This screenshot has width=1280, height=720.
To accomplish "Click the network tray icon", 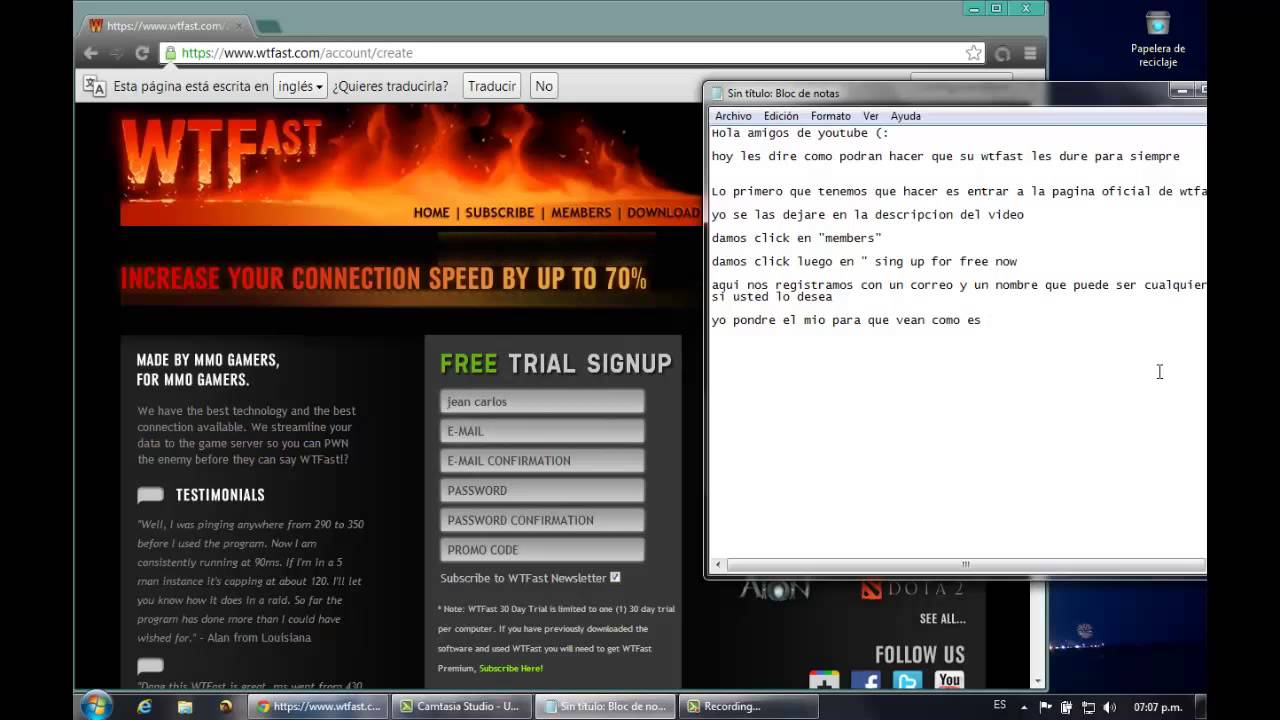I will [x=1088, y=707].
